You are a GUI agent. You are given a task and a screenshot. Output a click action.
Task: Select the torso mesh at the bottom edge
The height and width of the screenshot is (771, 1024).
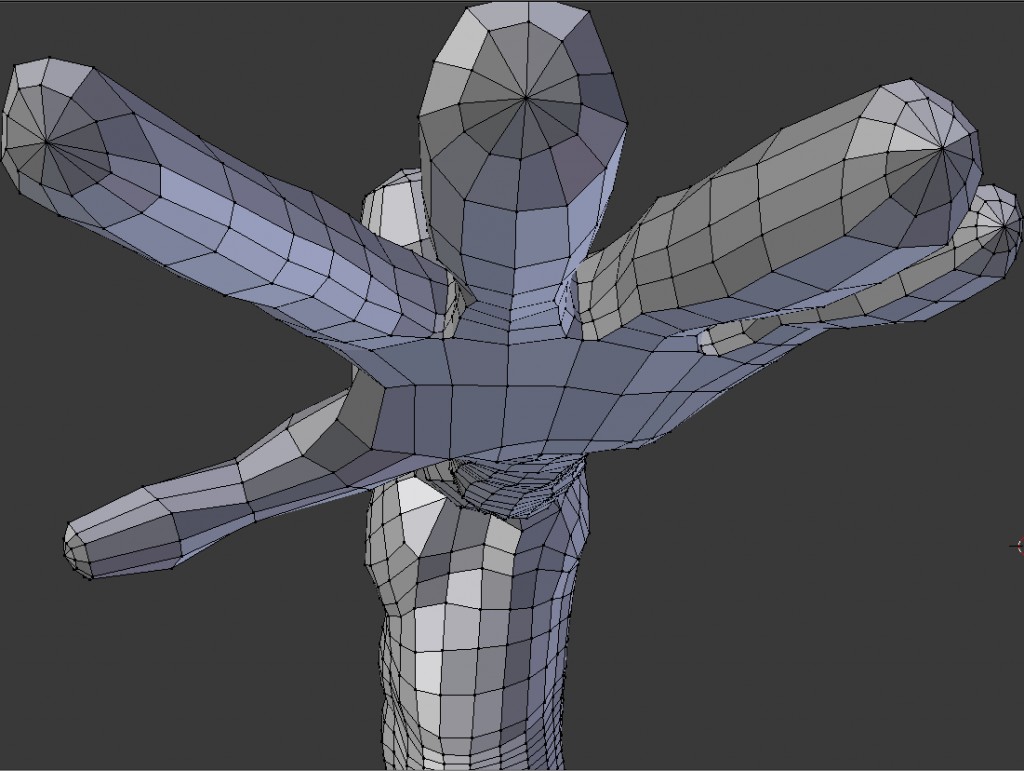click(x=470, y=740)
